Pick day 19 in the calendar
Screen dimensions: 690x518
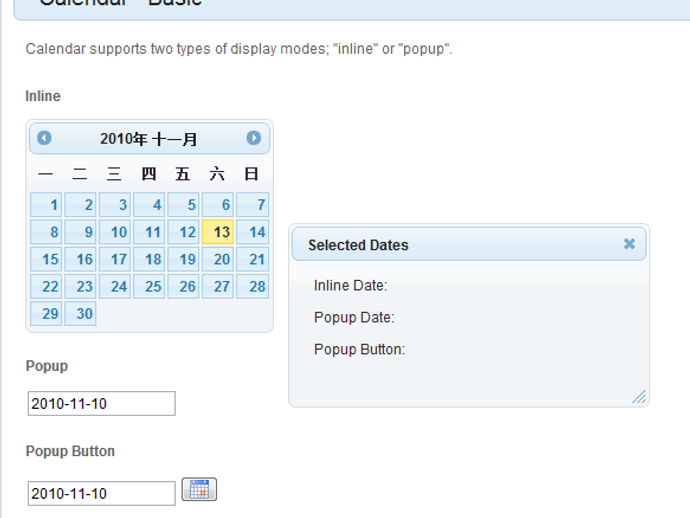tap(184, 259)
